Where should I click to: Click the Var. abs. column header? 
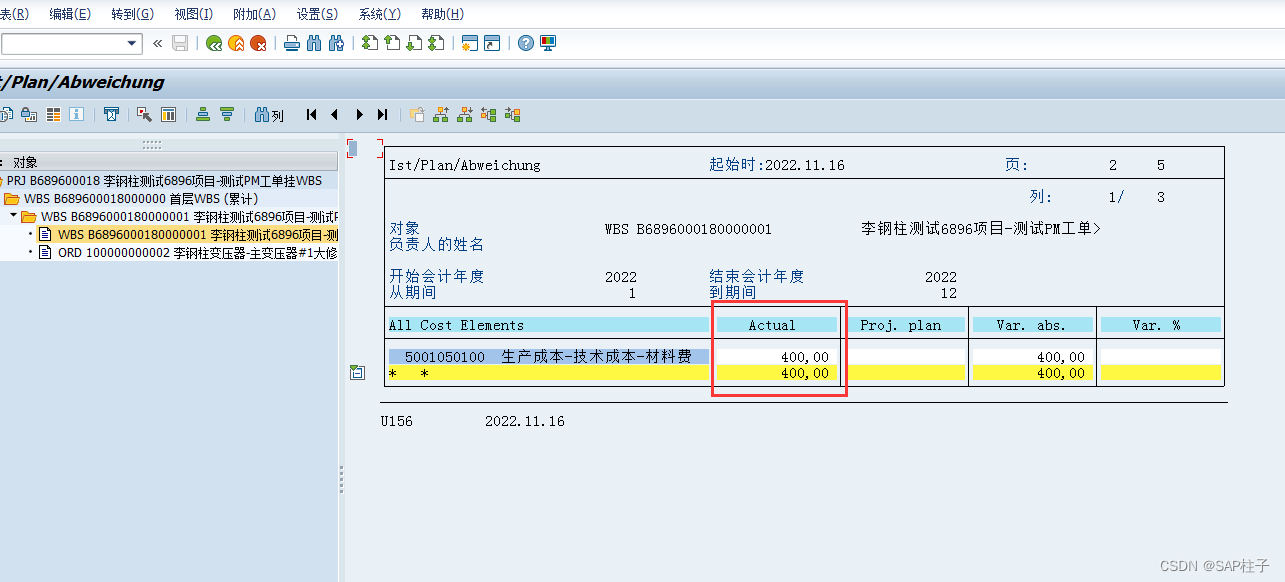1032,325
